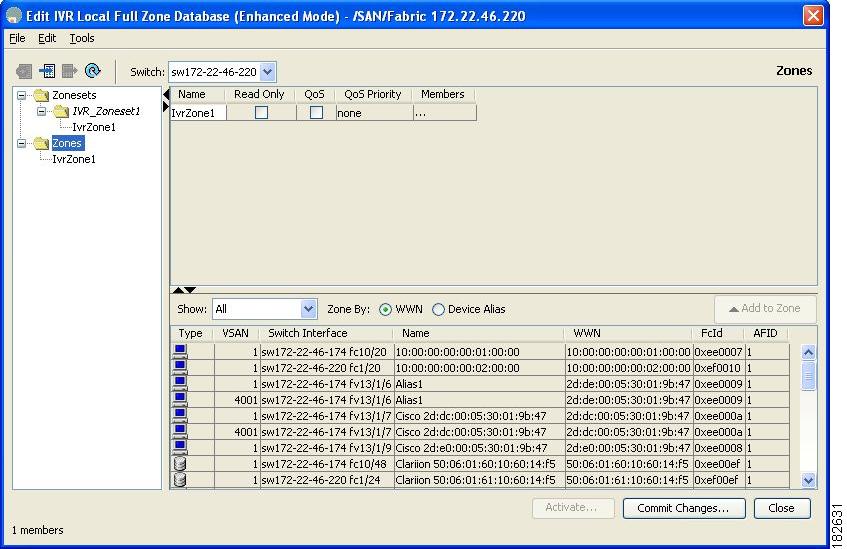The height and width of the screenshot is (549, 847).
Task: Select the Zonesets folder icon in the tree
Action: pos(41,95)
